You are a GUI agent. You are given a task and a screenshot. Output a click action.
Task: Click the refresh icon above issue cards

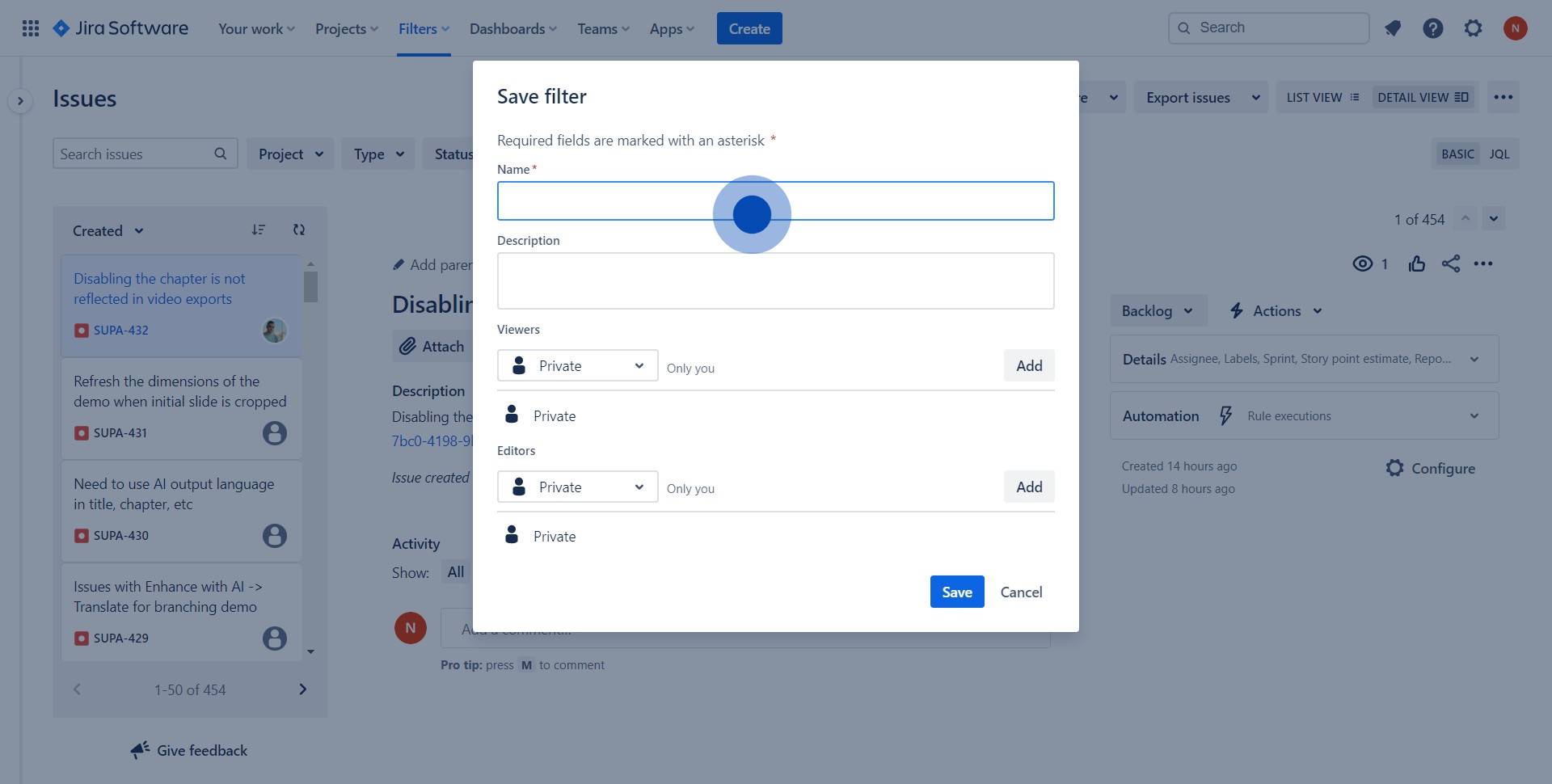click(x=298, y=230)
